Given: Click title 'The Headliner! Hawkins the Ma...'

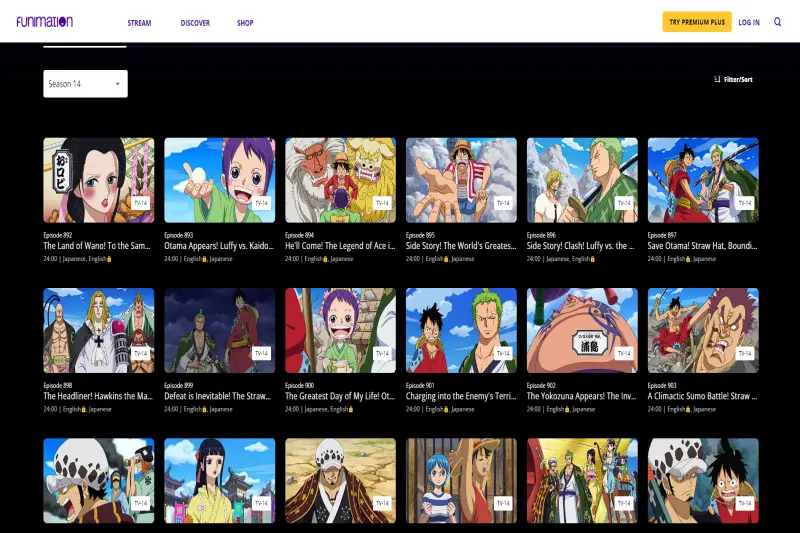Looking at the screenshot, I should tap(98, 396).
